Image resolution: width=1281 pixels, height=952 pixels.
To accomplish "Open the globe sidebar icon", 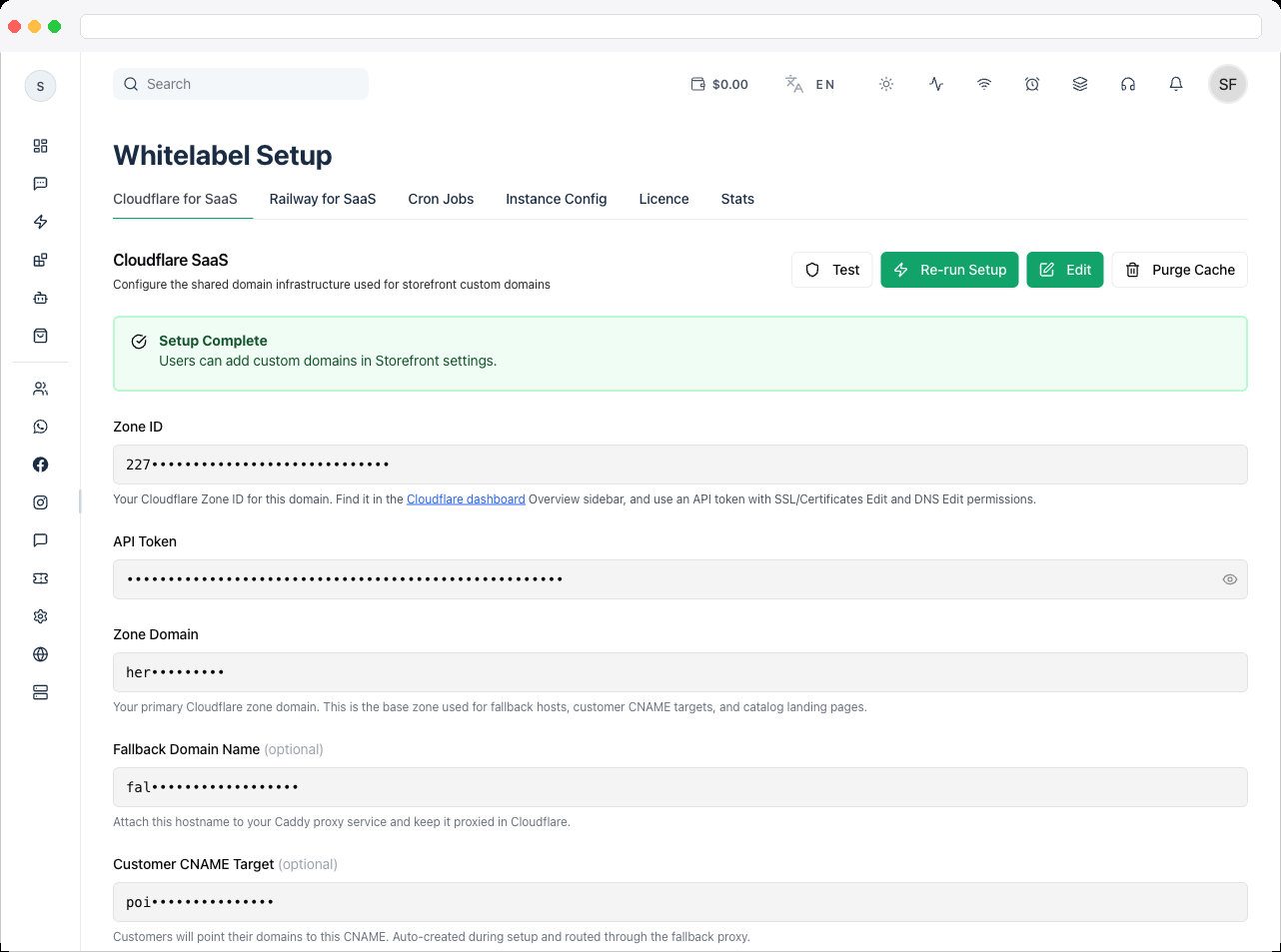I will click(40, 654).
